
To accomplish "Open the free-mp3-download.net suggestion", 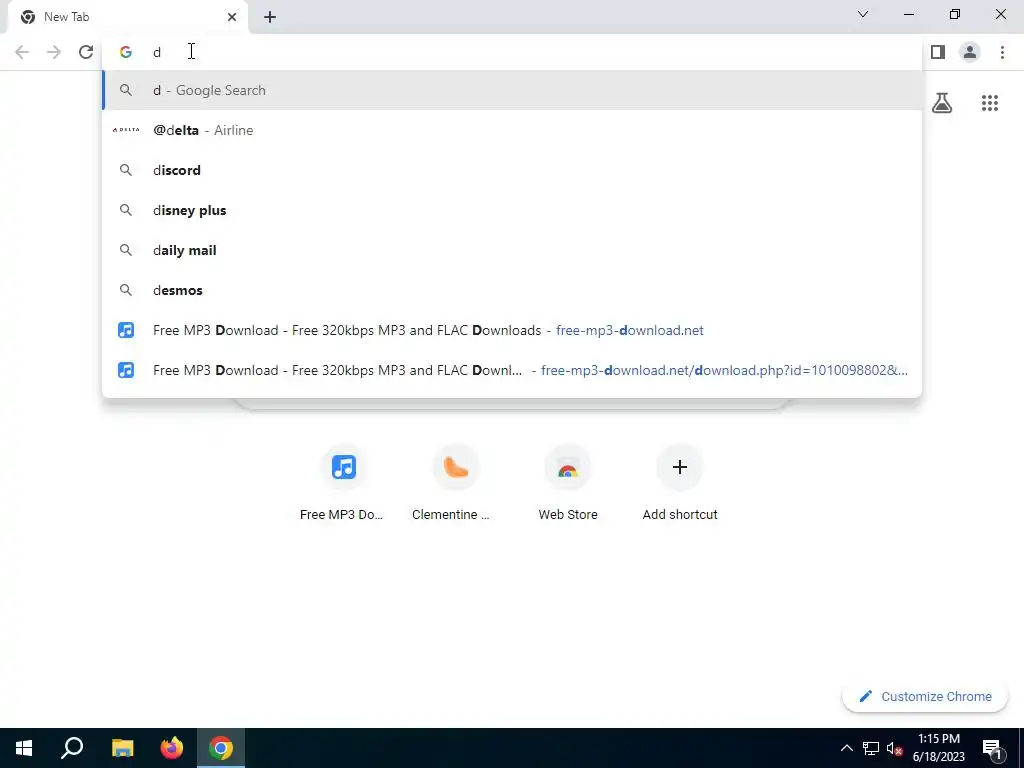I will (512, 330).
